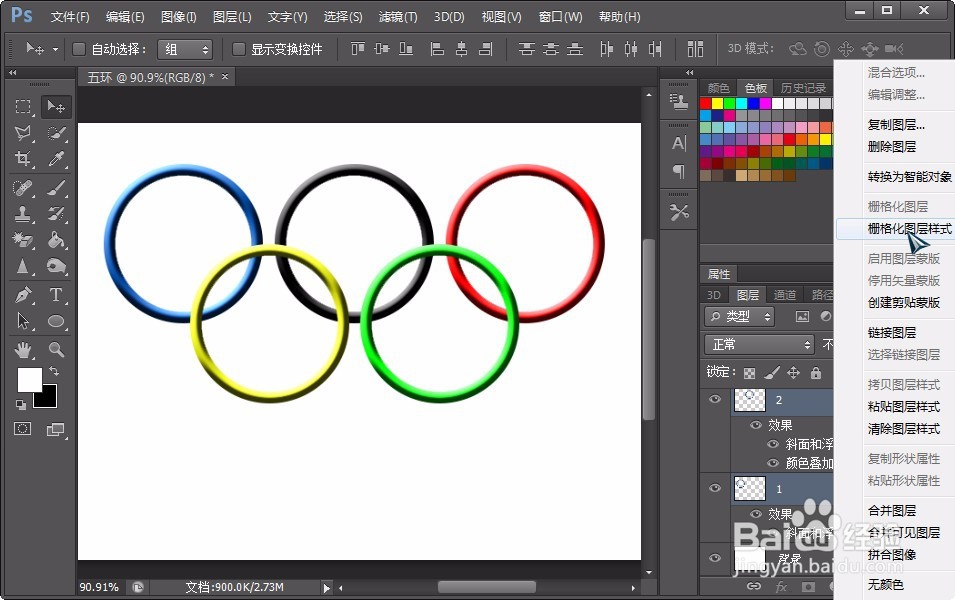The width and height of the screenshot is (955, 600).
Task: Click auto-align layers icon in options bar
Action: (x=695, y=49)
